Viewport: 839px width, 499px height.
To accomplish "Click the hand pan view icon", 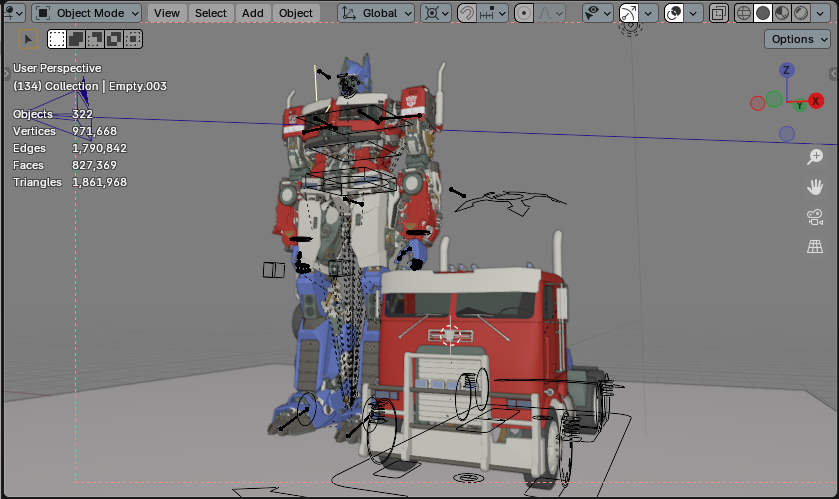I will pyautogui.click(x=815, y=187).
